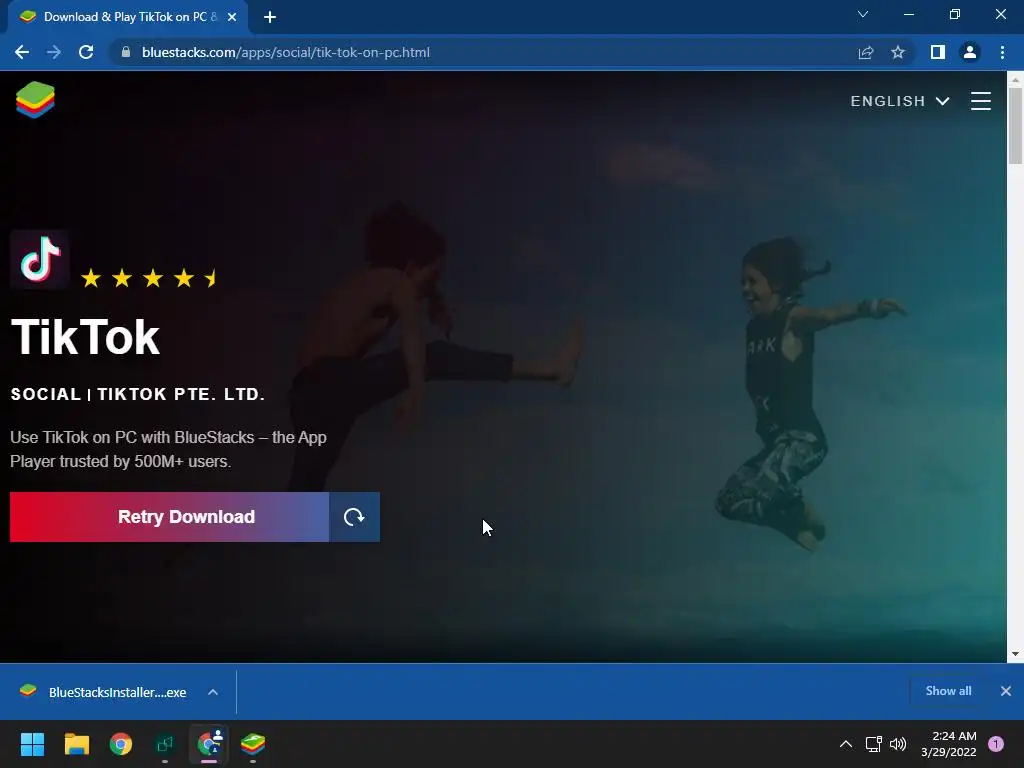Show hidden system tray icons

pyautogui.click(x=846, y=744)
